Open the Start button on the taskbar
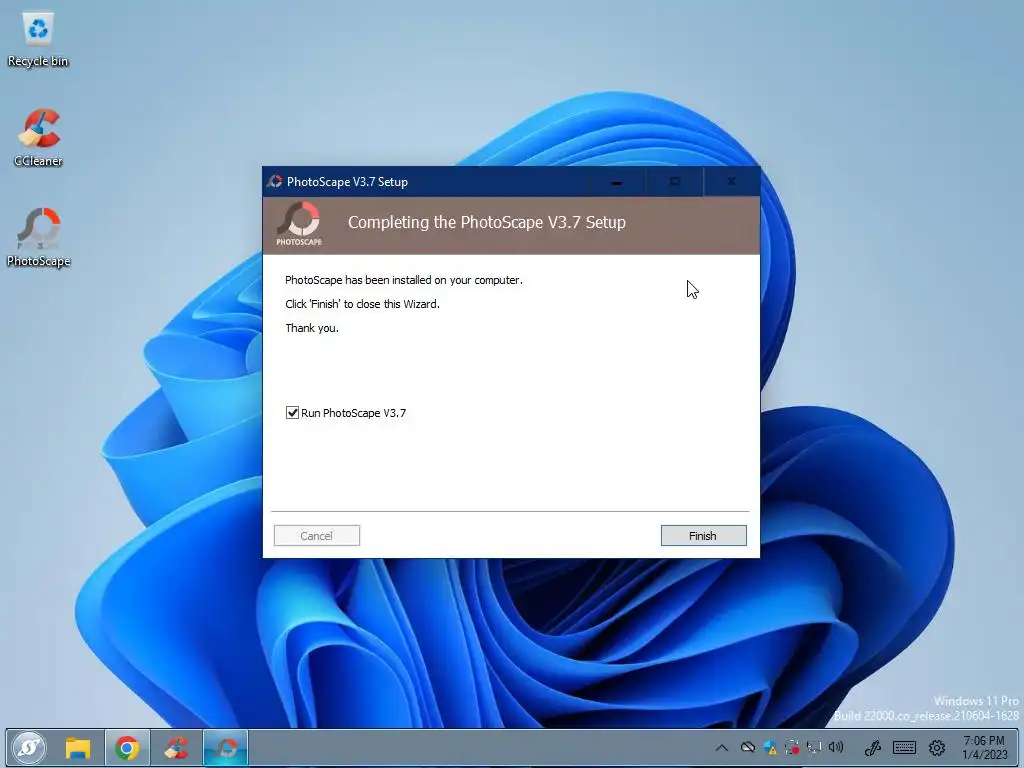The width and height of the screenshot is (1024, 768). pos(29,747)
